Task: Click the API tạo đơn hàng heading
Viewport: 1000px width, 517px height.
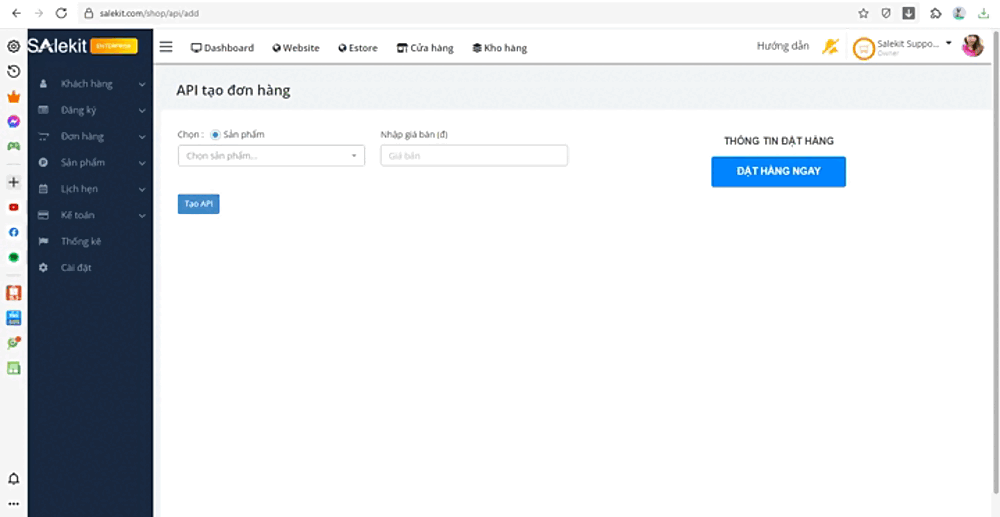Action: (x=233, y=91)
